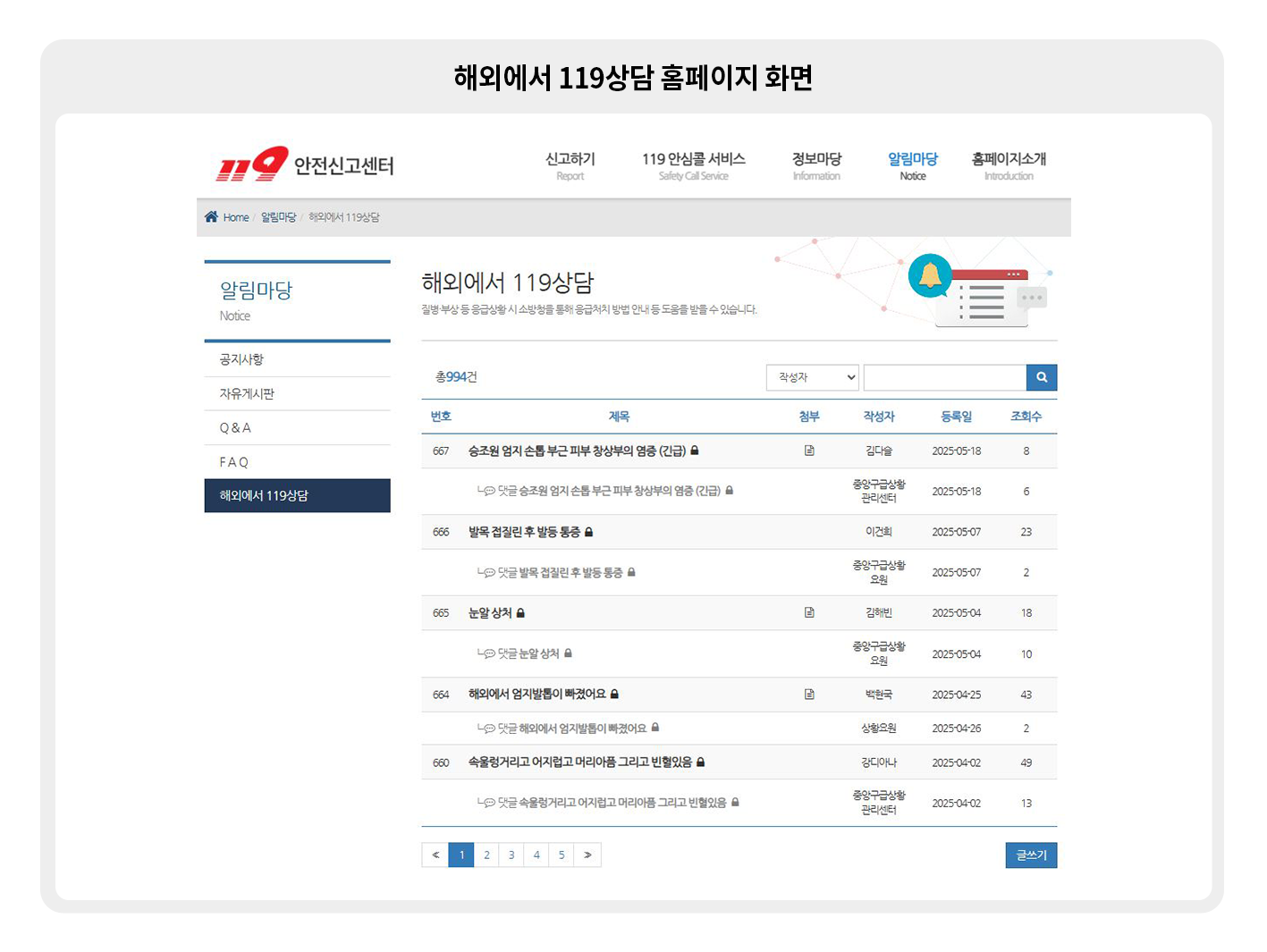Expand the 작성자 search filter dropdown
This screenshot has height=952, width=1267.
[x=812, y=377]
